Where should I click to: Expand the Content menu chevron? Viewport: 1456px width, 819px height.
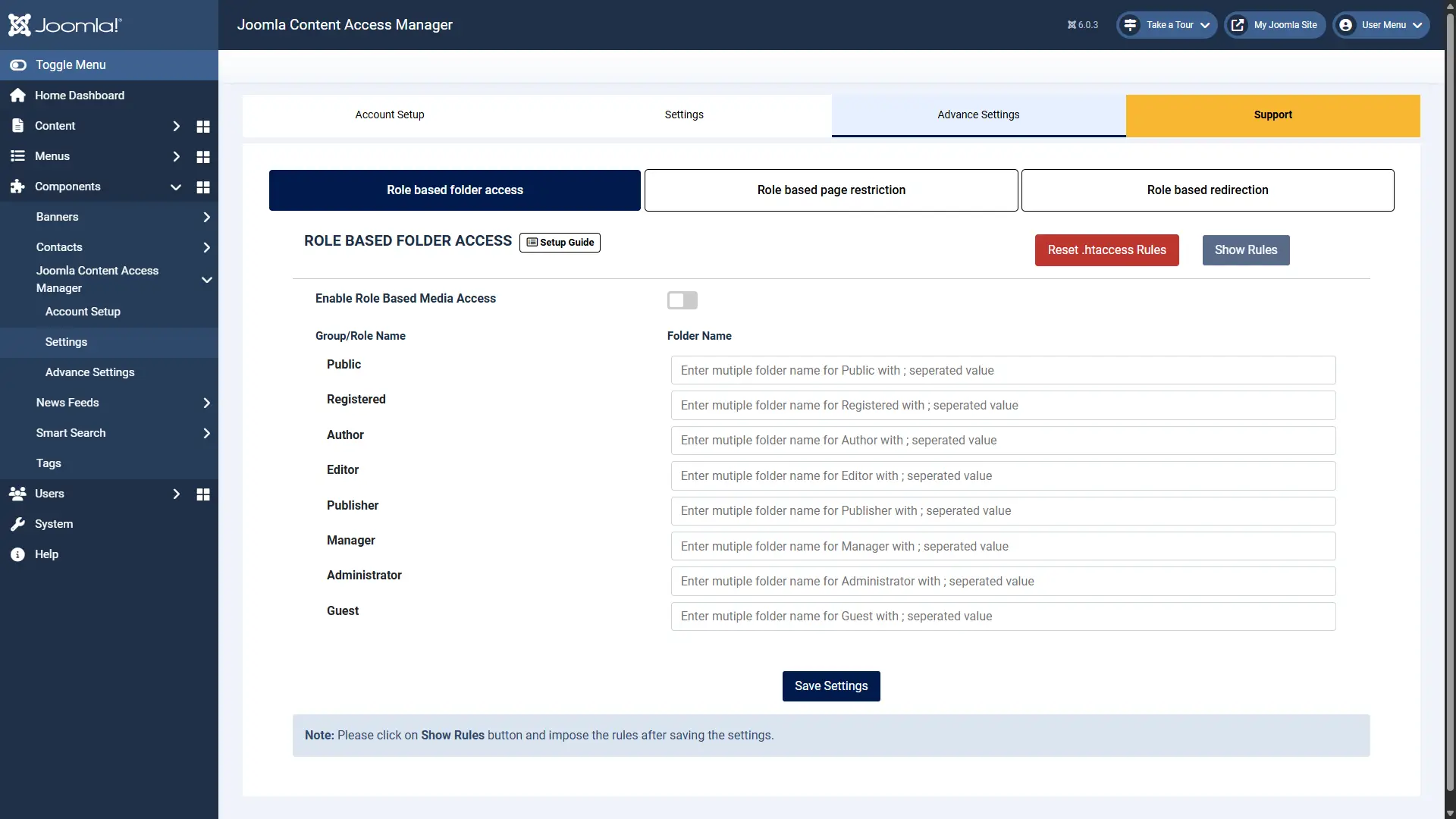(x=176, y=126)
